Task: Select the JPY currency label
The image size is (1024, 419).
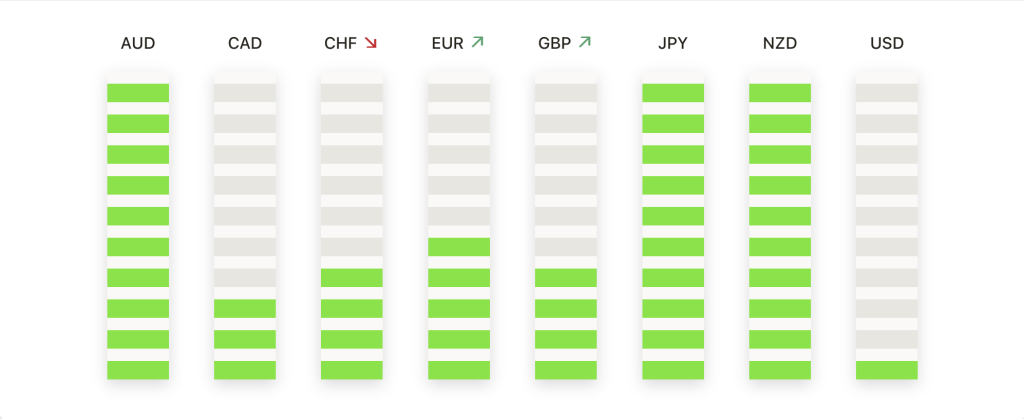Action: [x=673, y=44]
